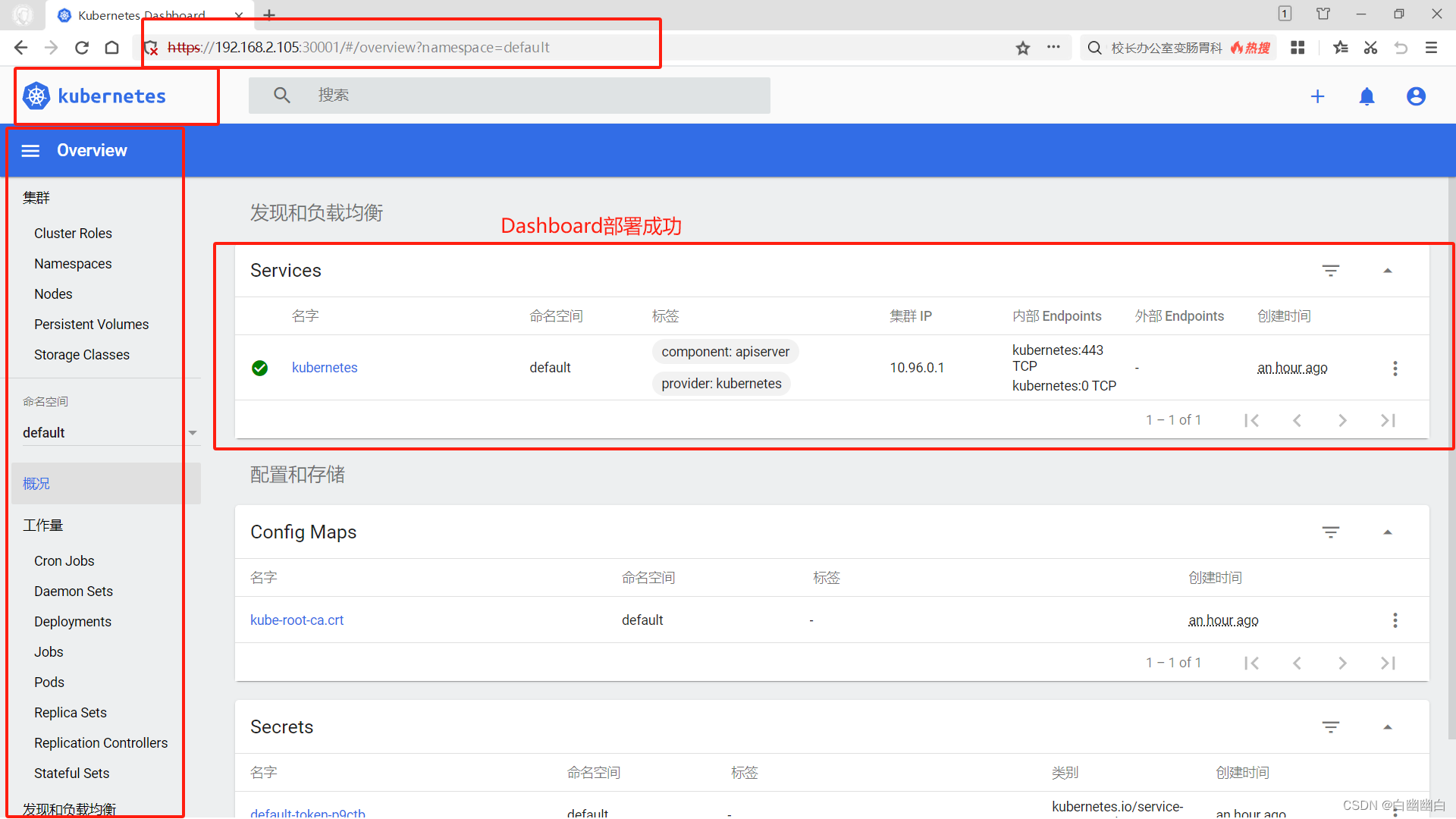
Task: Open the default namespace dropdown
Action: coord(111,433)
